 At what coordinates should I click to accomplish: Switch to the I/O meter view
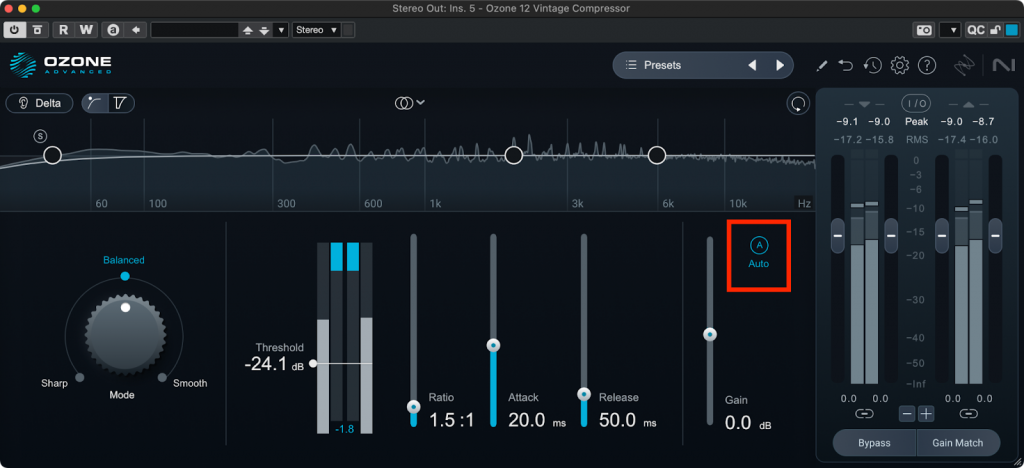pos(916,103)
